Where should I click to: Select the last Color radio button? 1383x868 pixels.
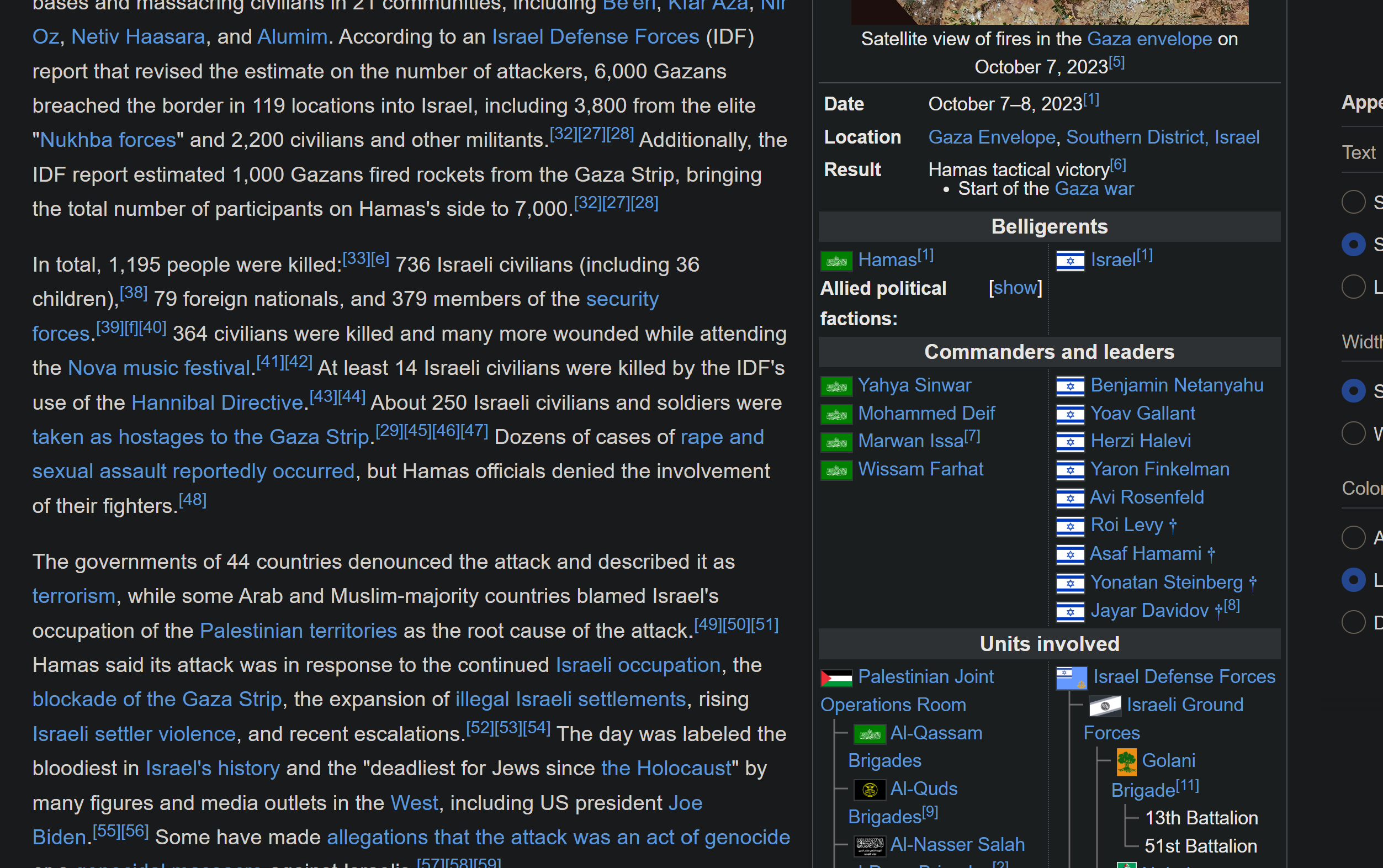[x=1353, y=622]
